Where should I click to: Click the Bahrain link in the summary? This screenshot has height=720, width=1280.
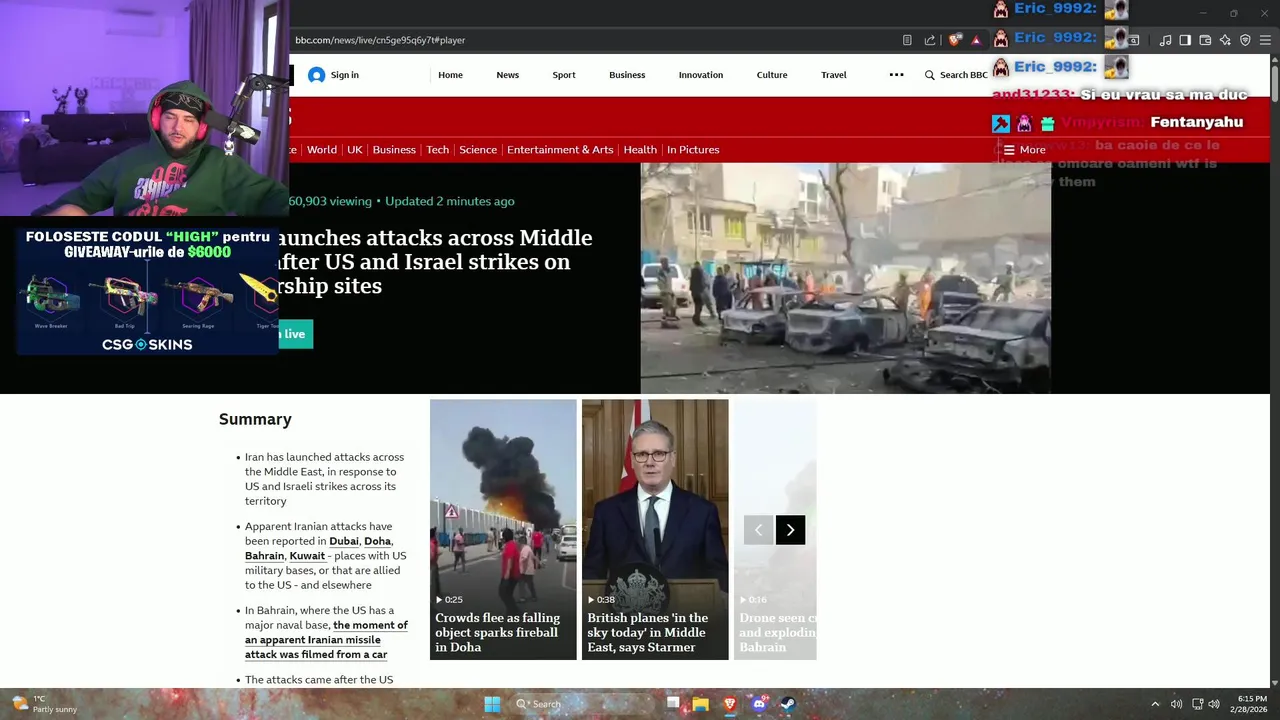tap(264, 556)
